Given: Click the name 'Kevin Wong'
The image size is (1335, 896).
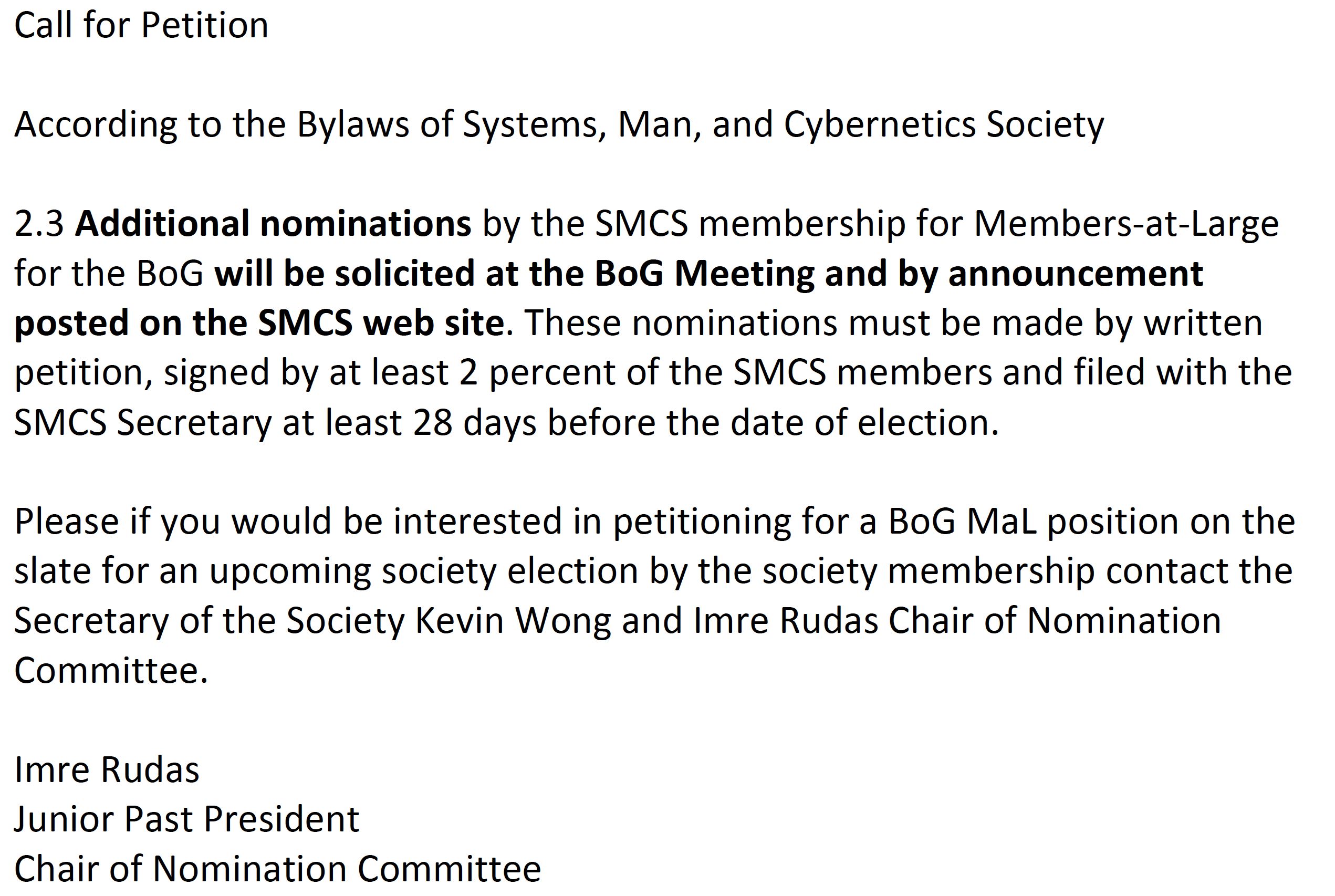Looking at the screenshot, I should click(513, 621).
